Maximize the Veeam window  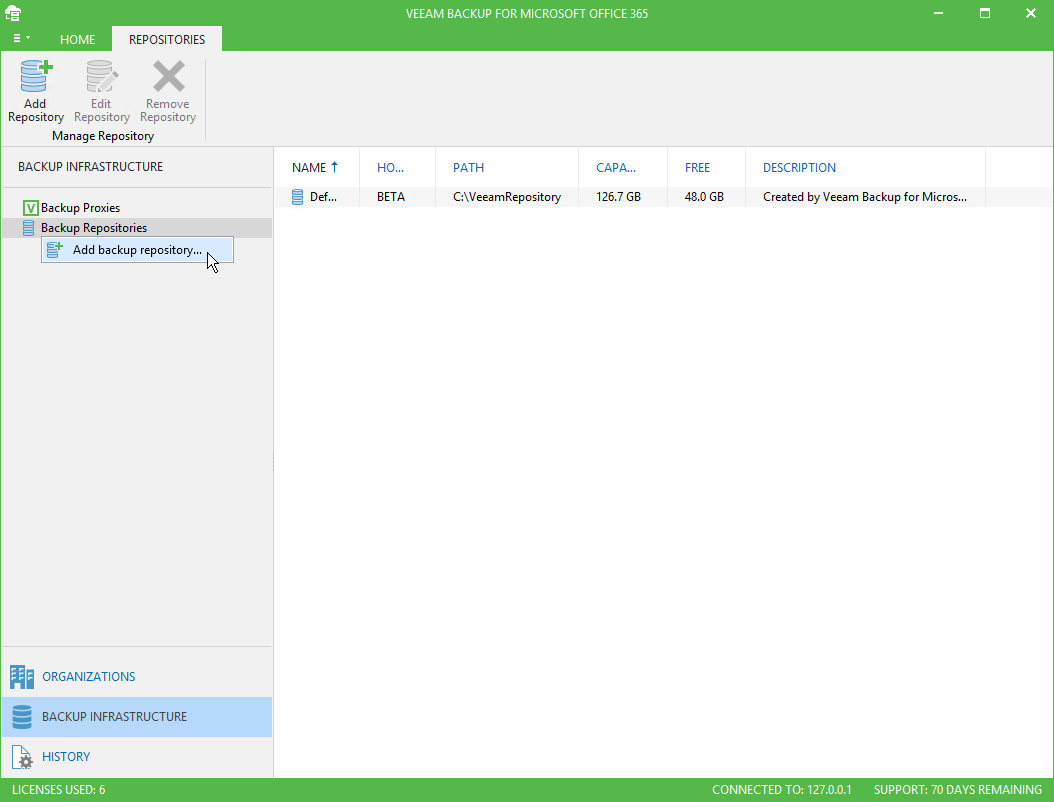[985, 13]
